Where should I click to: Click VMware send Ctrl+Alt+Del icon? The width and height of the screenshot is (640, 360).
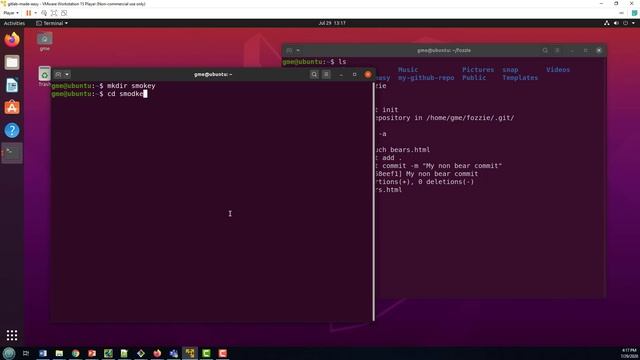pos(44,13)
